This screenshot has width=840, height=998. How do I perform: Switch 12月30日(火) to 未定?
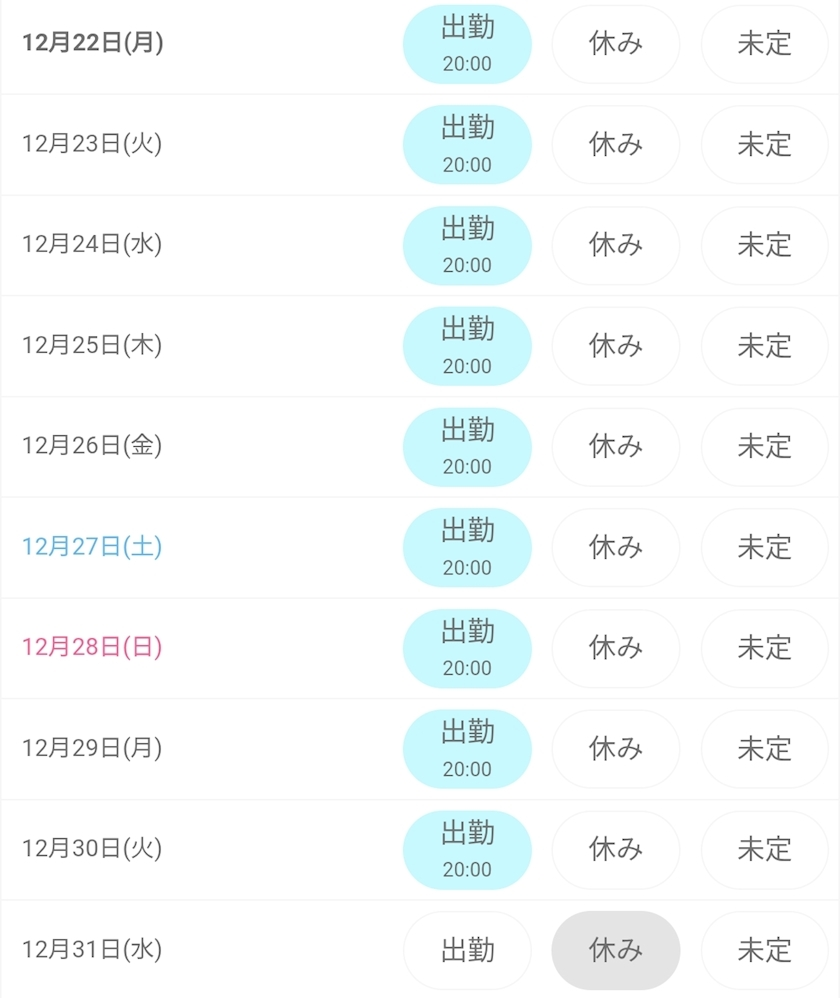pyautogui.click(x=765, y=849)
